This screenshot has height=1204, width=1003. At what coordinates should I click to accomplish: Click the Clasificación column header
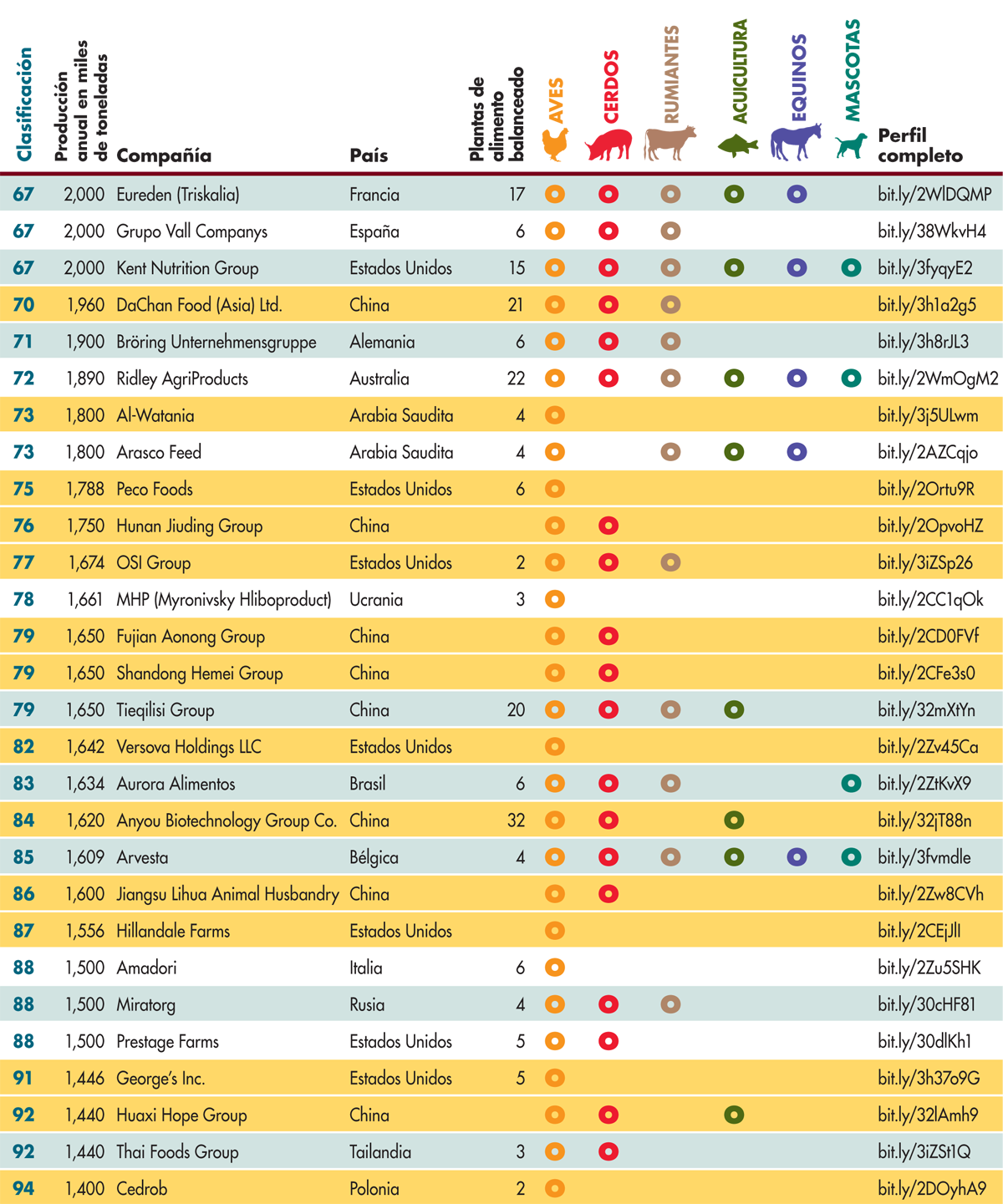point(24,104)
